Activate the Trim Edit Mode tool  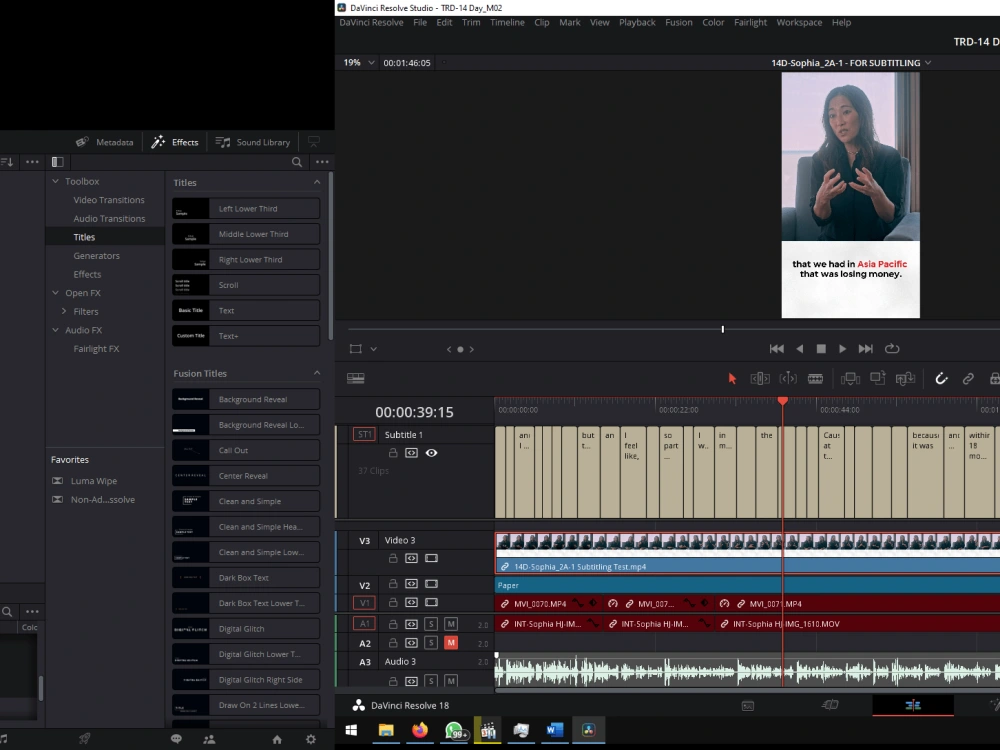pos(760,379)
